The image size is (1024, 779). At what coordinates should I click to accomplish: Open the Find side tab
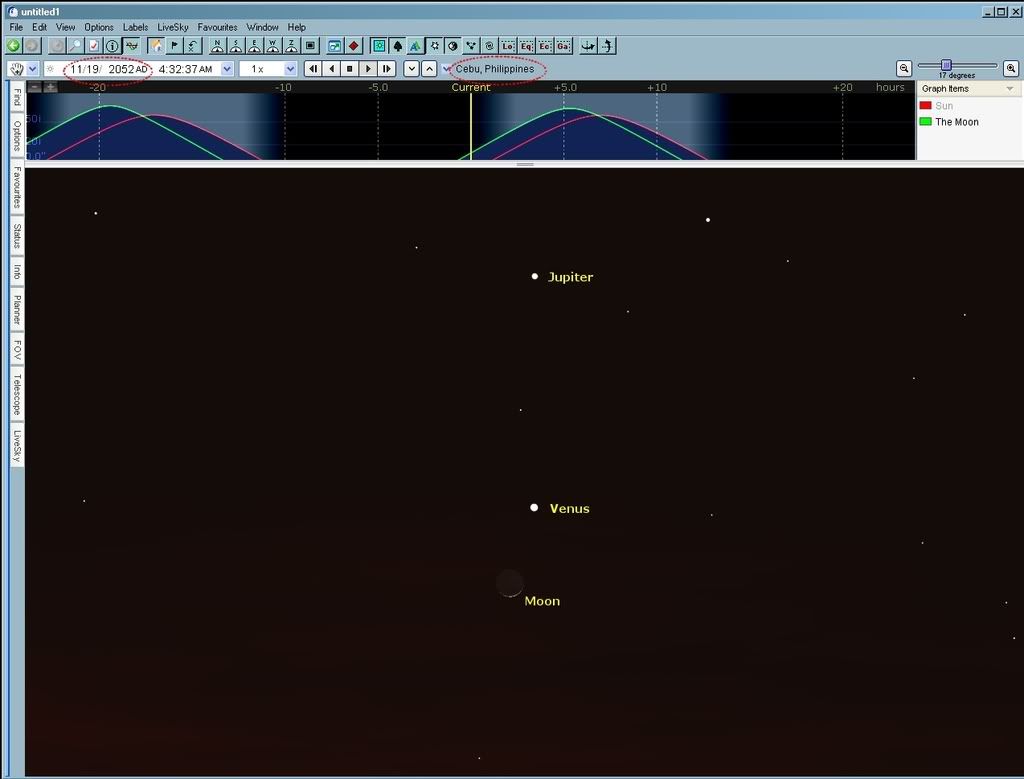tap(17, 97)
